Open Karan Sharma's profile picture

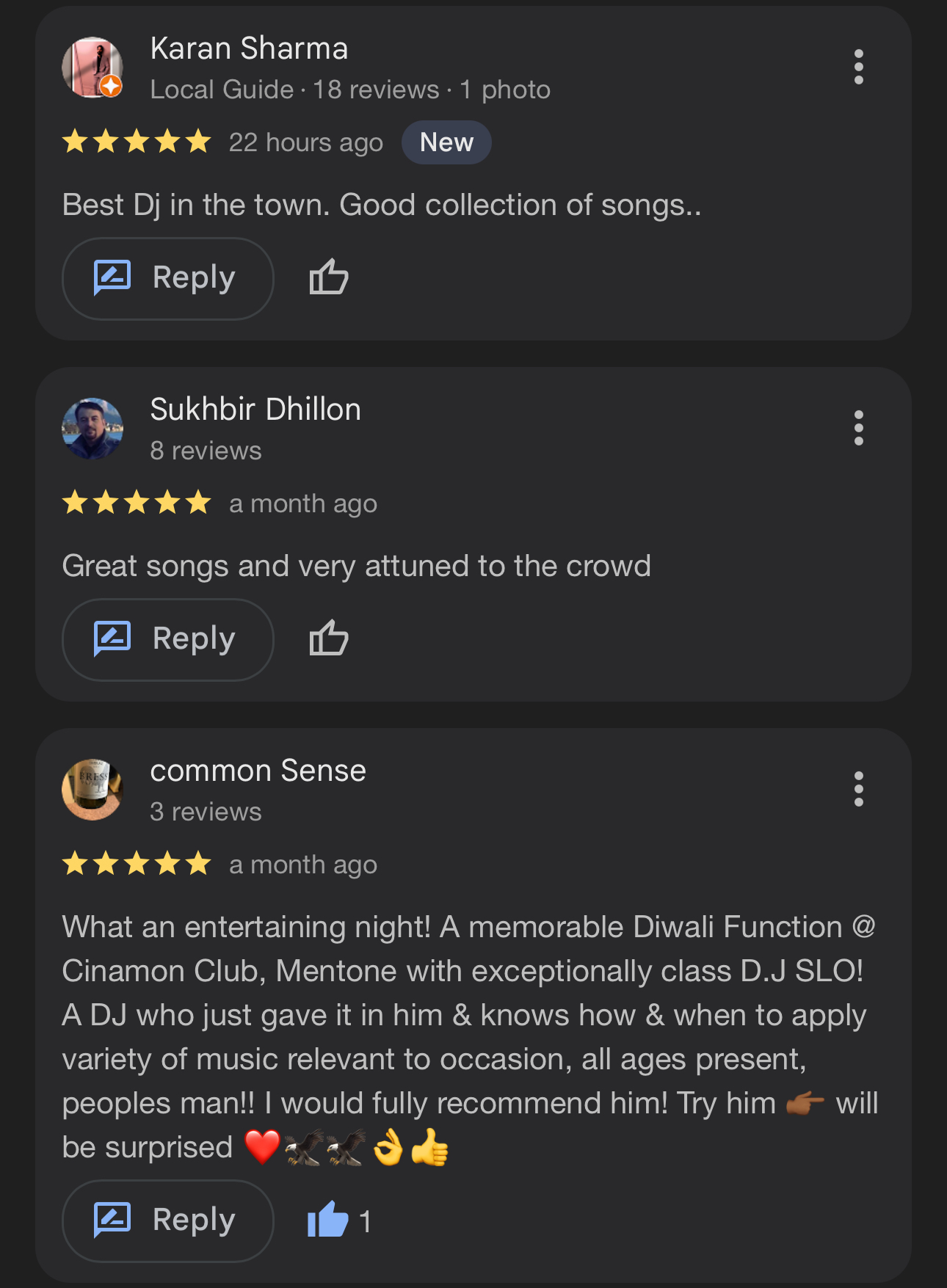pos(91,66)
